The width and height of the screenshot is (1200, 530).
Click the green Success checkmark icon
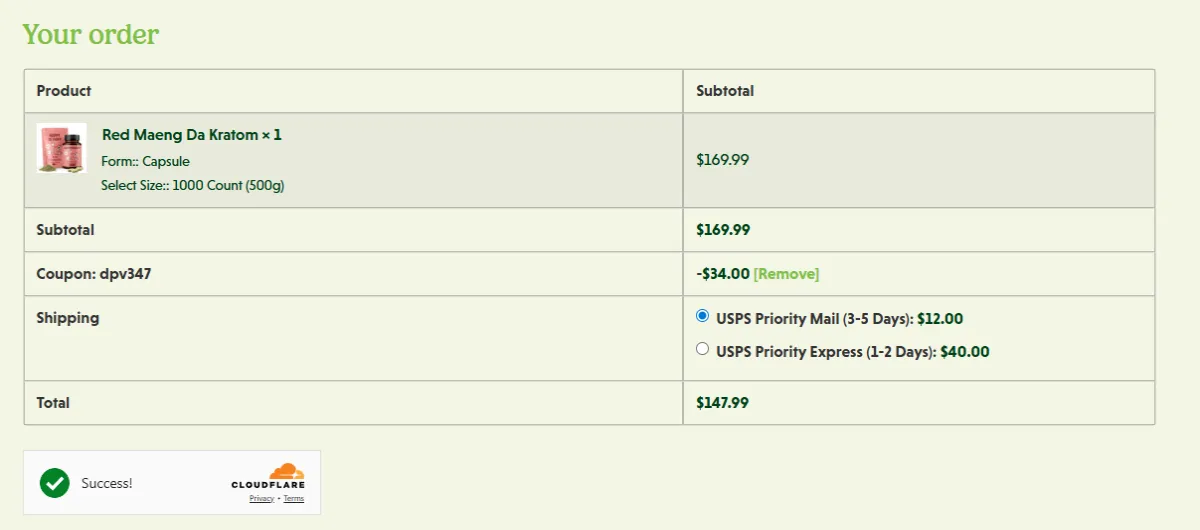click(x=55, y=483)
